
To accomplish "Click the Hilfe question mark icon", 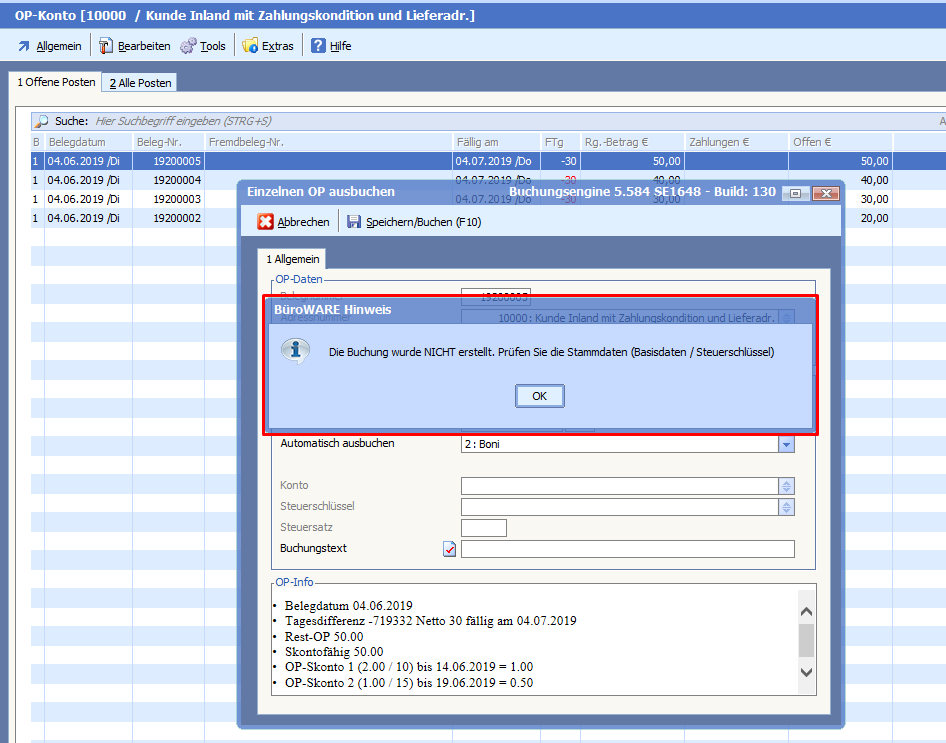I will pyautogui.click(x=318, y=46).
